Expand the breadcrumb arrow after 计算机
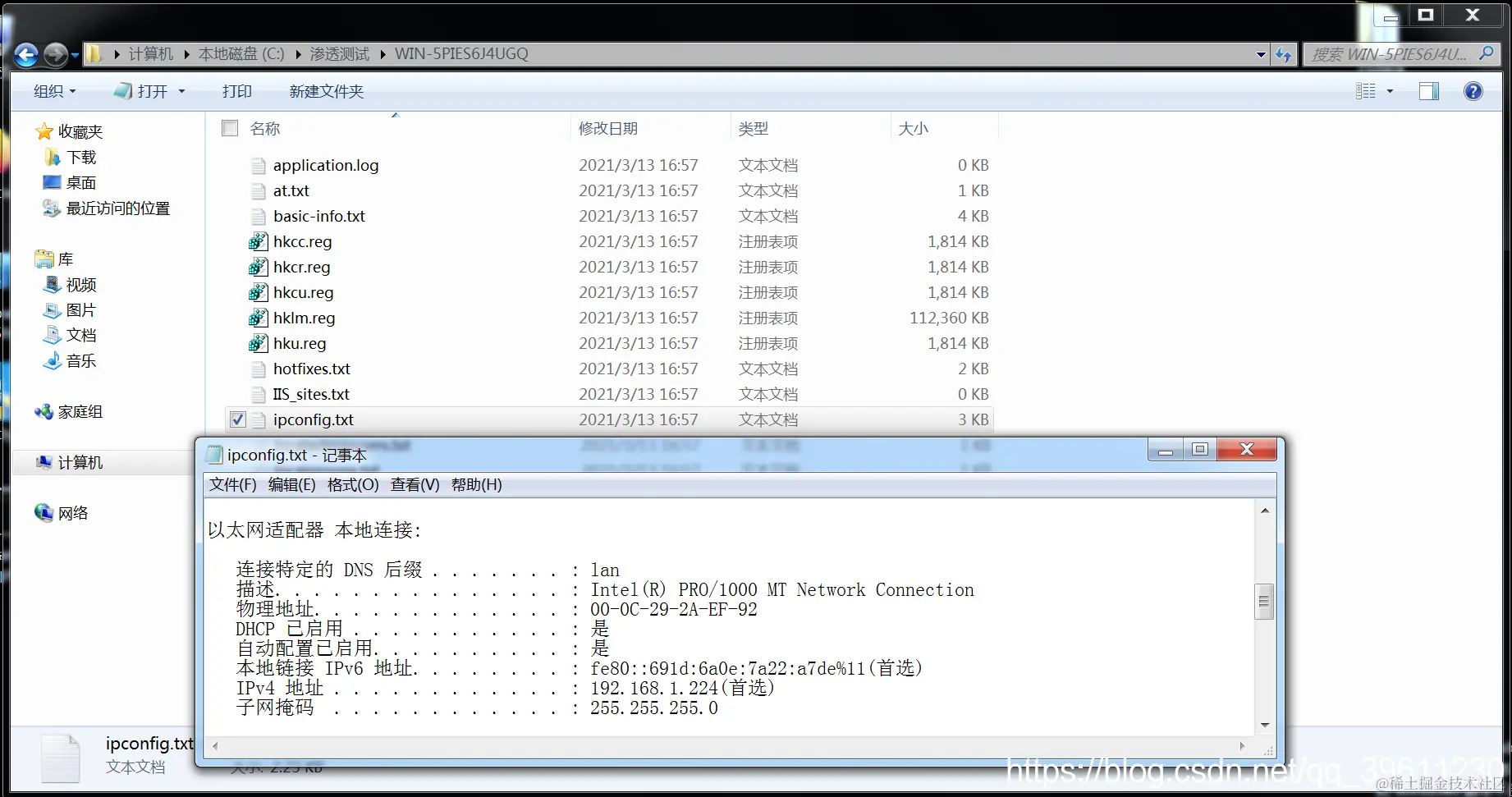1512x797 pixels. pos(186,54)
